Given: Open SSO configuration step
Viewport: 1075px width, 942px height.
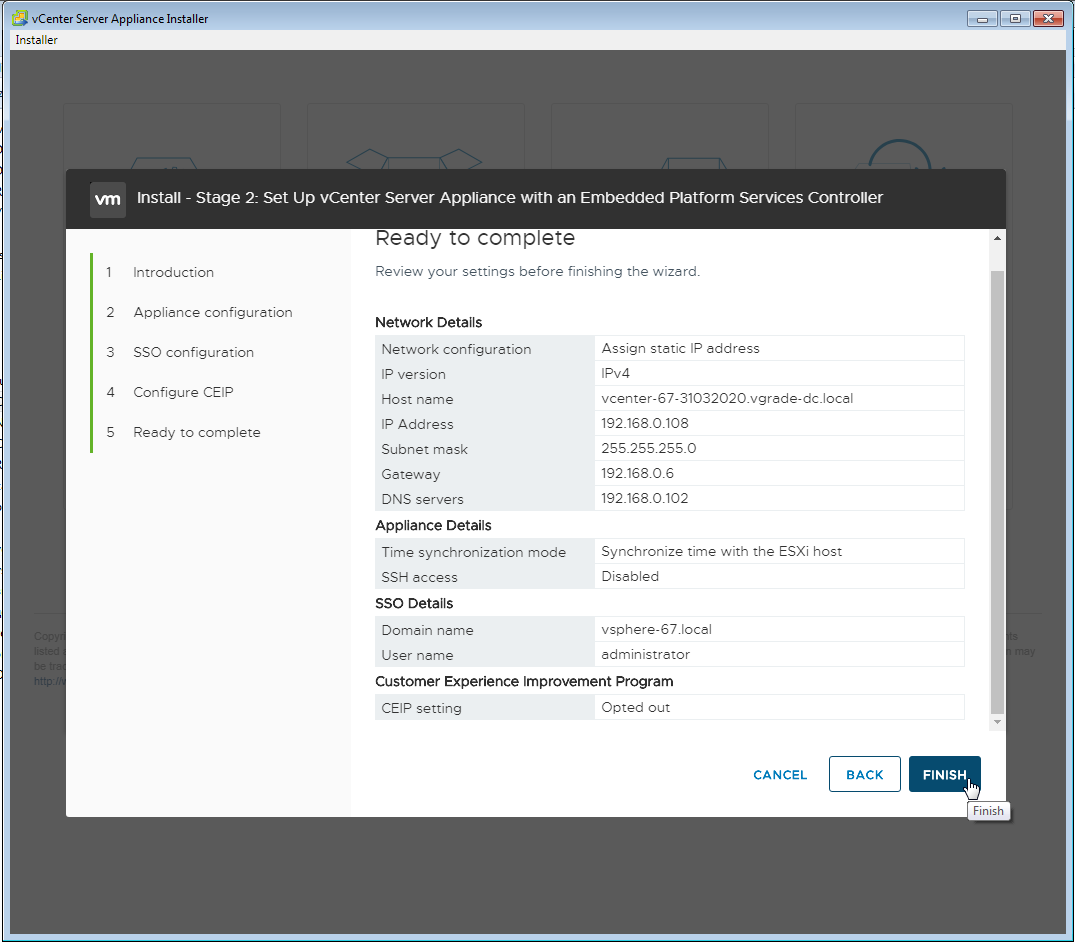Looking at the screenshot, I should point(193,352).
